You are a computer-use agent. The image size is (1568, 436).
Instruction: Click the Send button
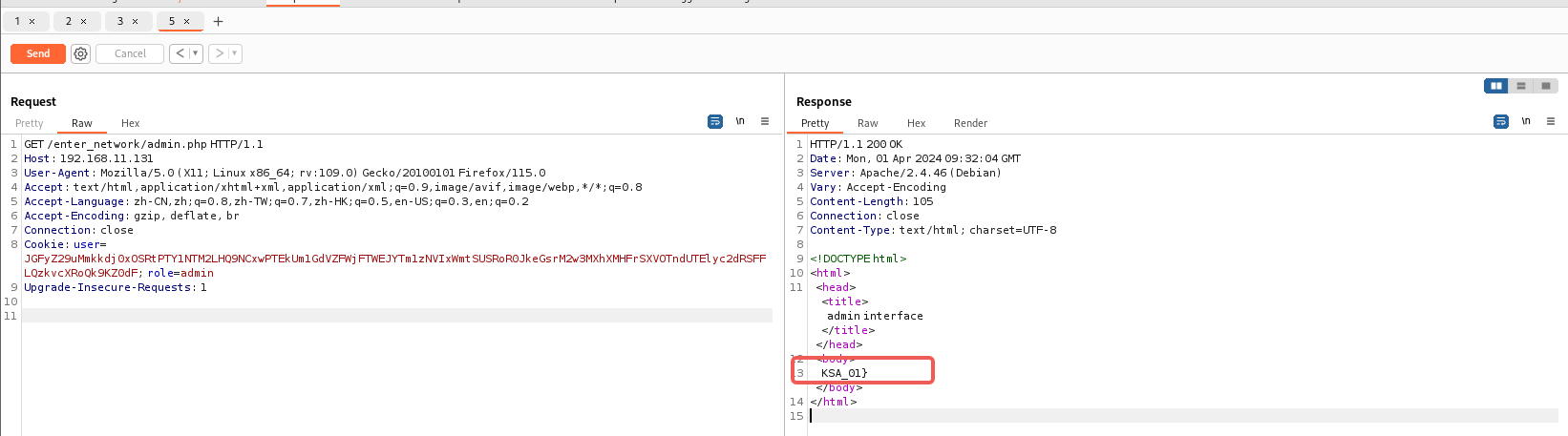[38, 53]
